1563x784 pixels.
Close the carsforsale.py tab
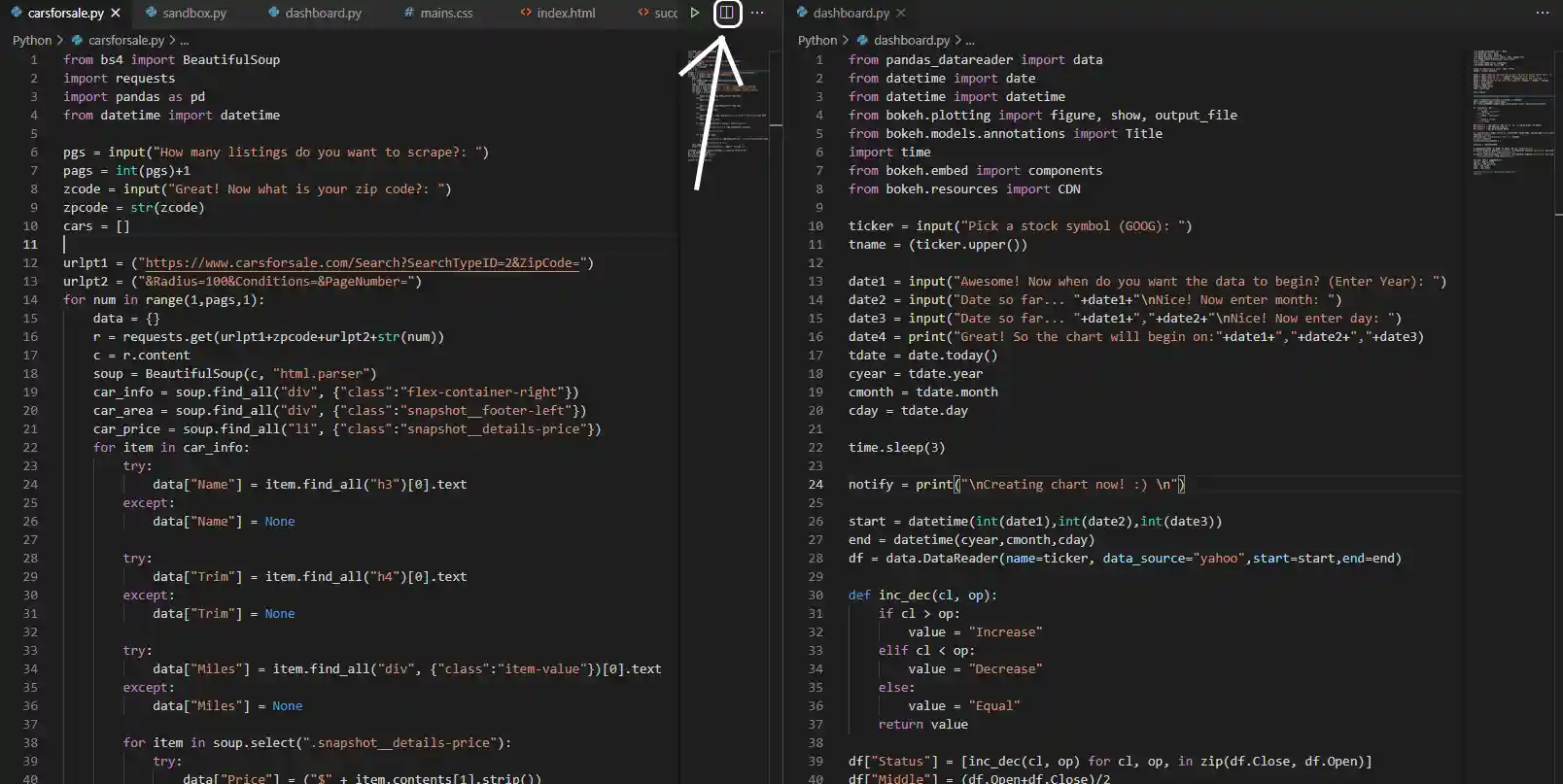coord(116,13)
